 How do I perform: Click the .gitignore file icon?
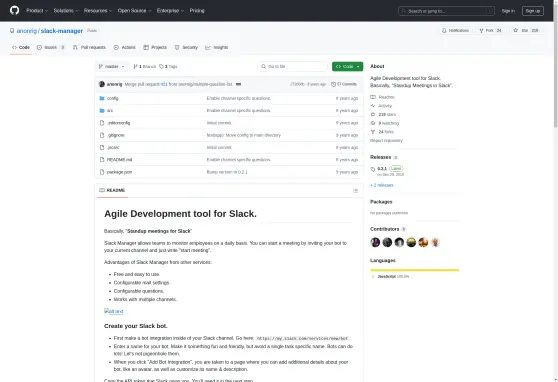point(102,135)
